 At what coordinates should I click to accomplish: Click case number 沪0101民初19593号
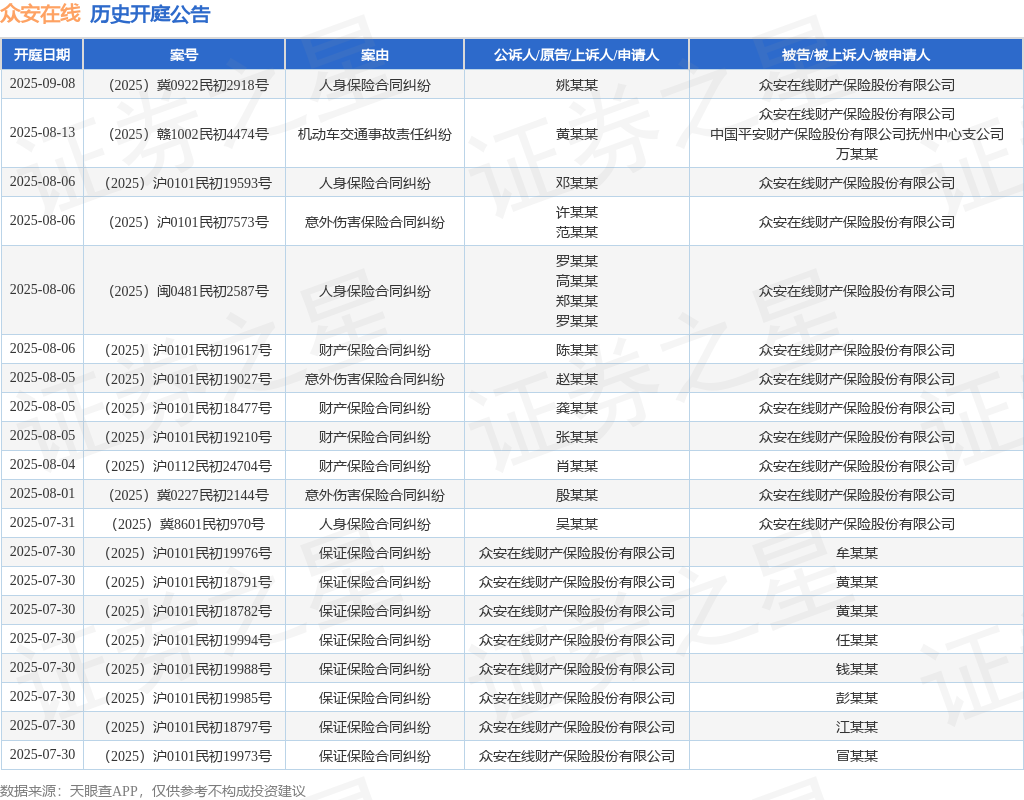click(188, 183)
